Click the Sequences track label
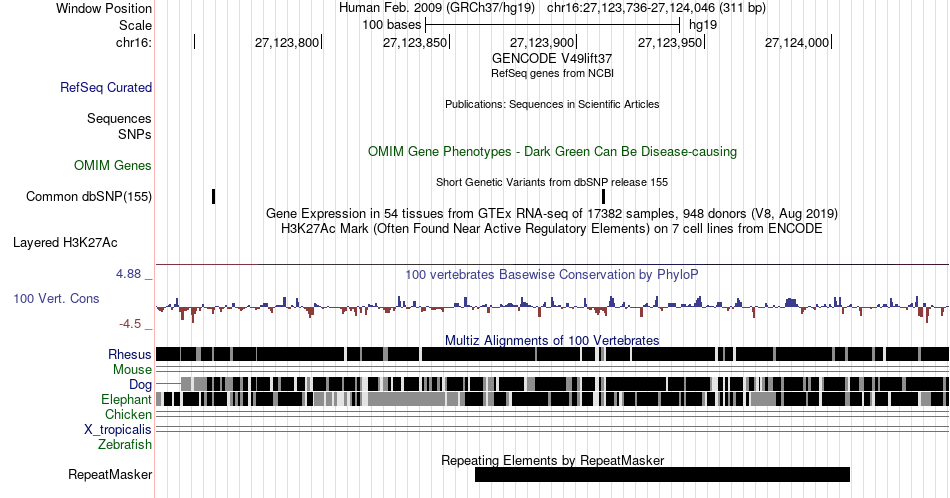950x498 pixels. click(x=119, y=118)
